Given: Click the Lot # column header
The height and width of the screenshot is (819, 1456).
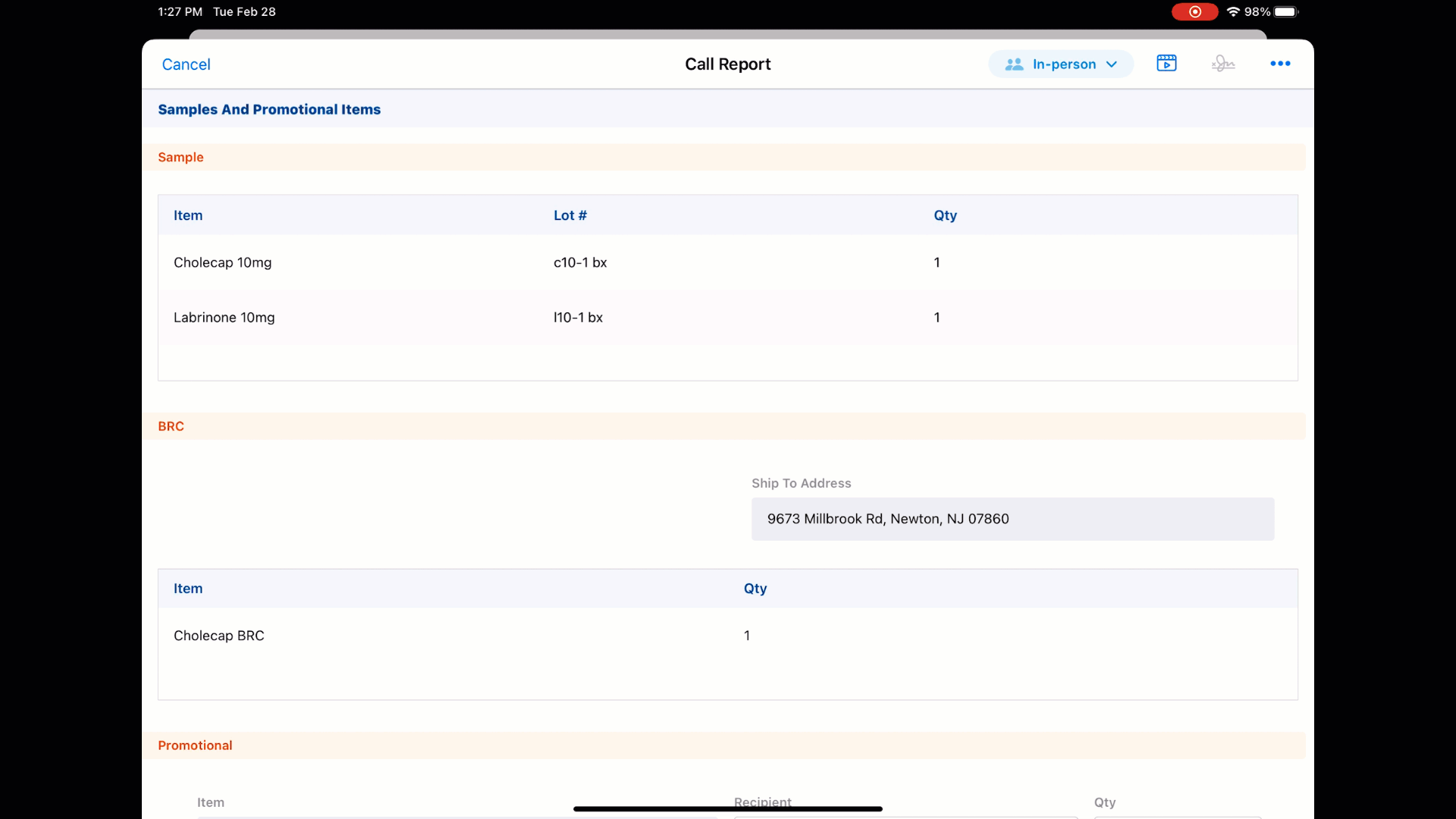Looking at the screenshot, I should (x=570, y=215).
